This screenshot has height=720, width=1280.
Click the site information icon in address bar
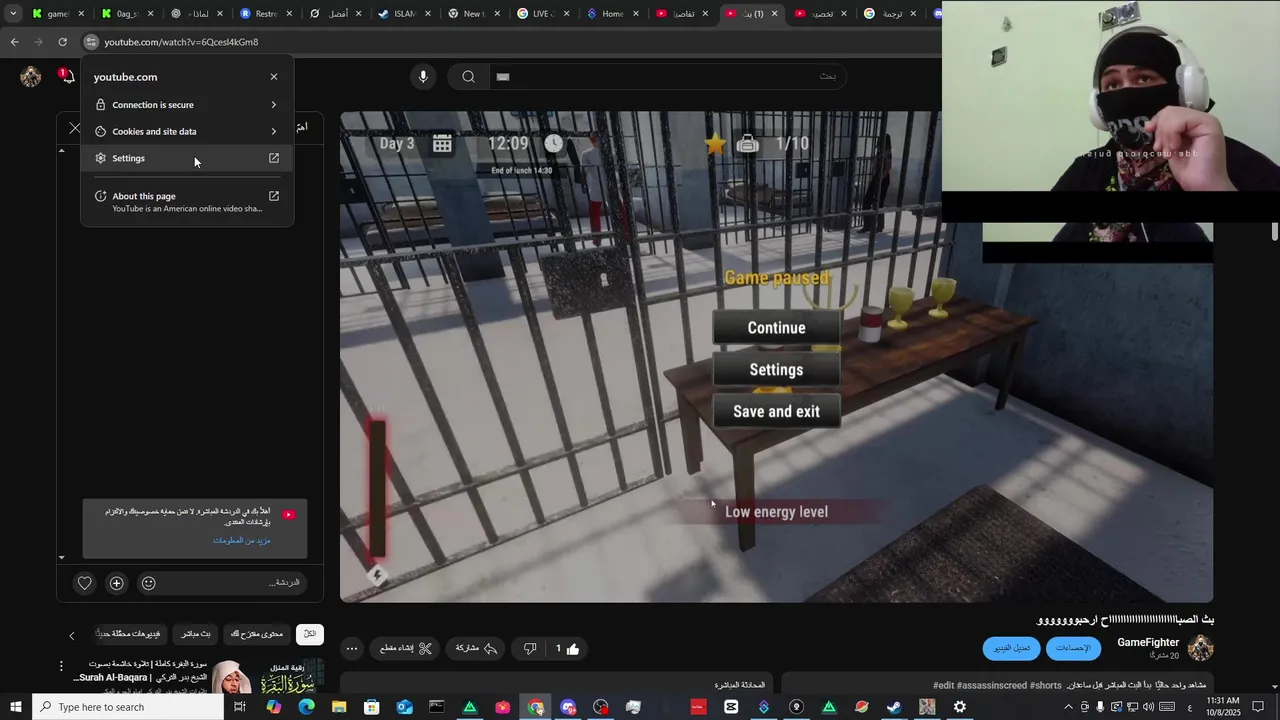[x=91, y=42]
